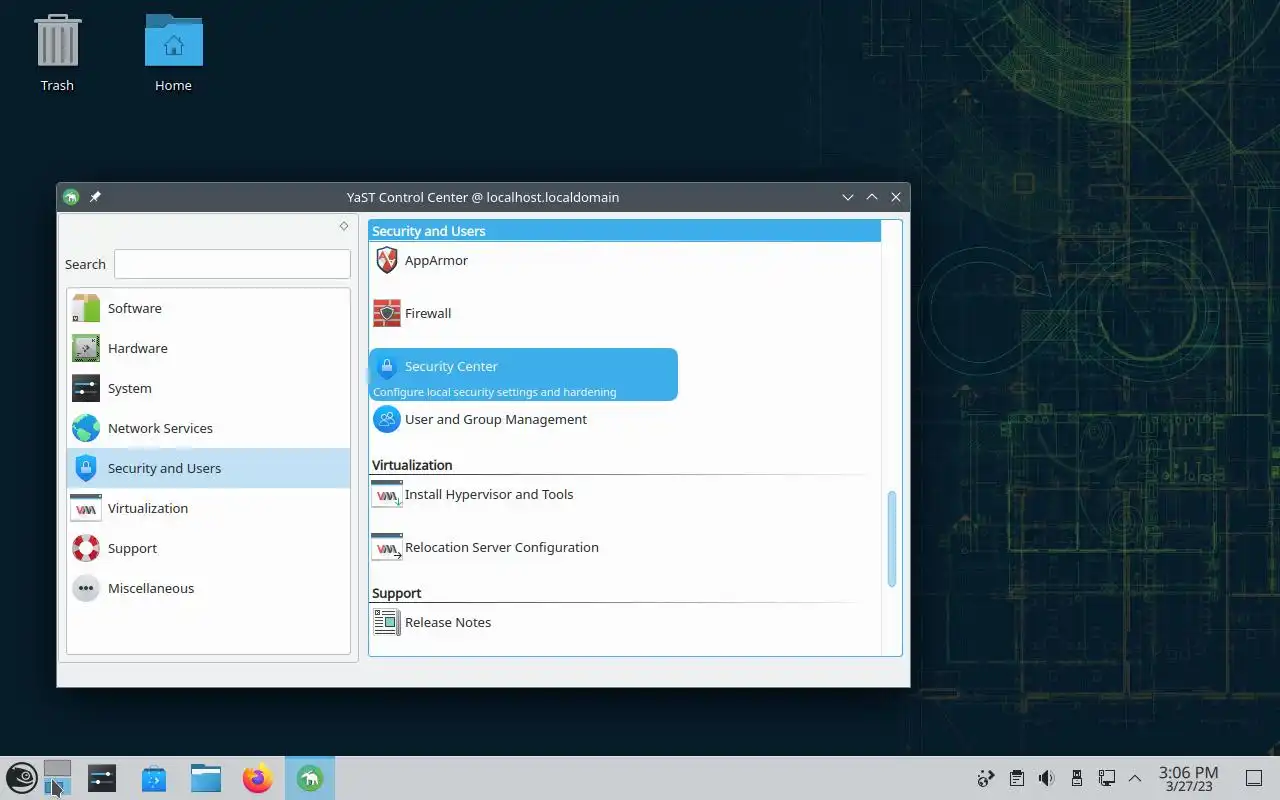The height and width of the screenshot is (800, 1280).
Task: Open the clipboard tray icon
Action: (1016, 778)
